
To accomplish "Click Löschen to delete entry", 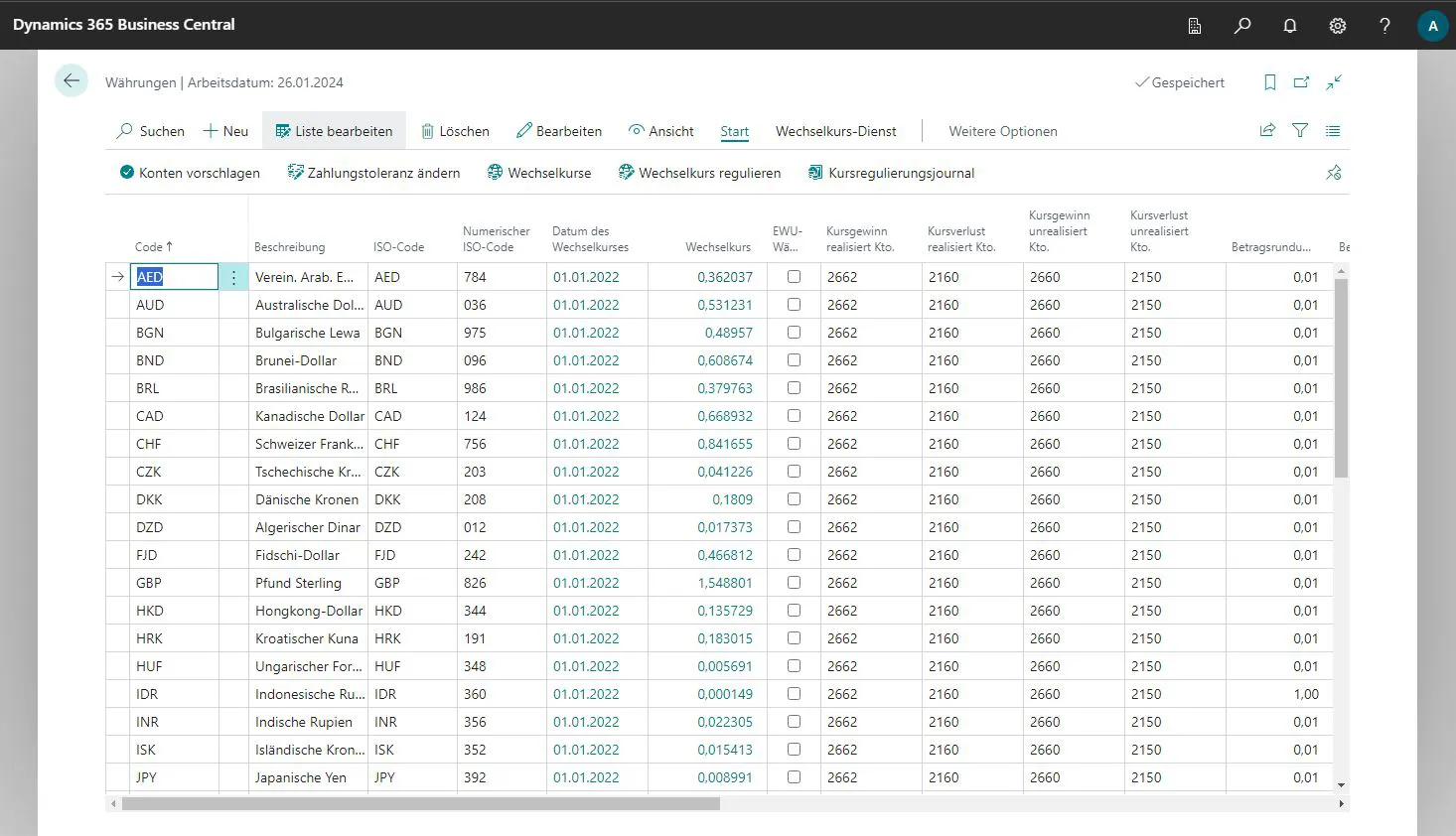I will pyautogui.click(x=455, y=131).
